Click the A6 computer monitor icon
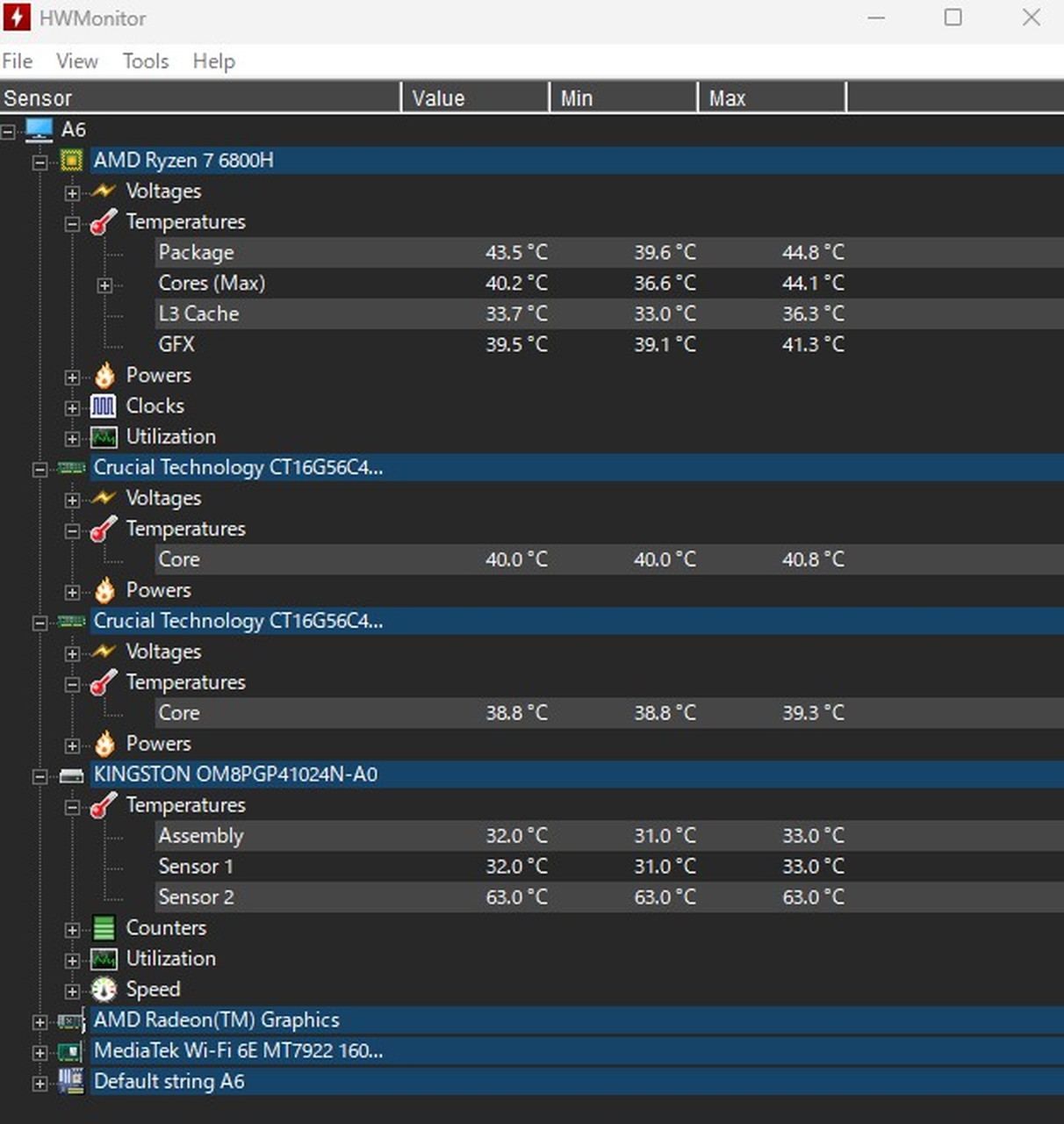This screenshot has width=1064, height=1124. pos(40,130)
